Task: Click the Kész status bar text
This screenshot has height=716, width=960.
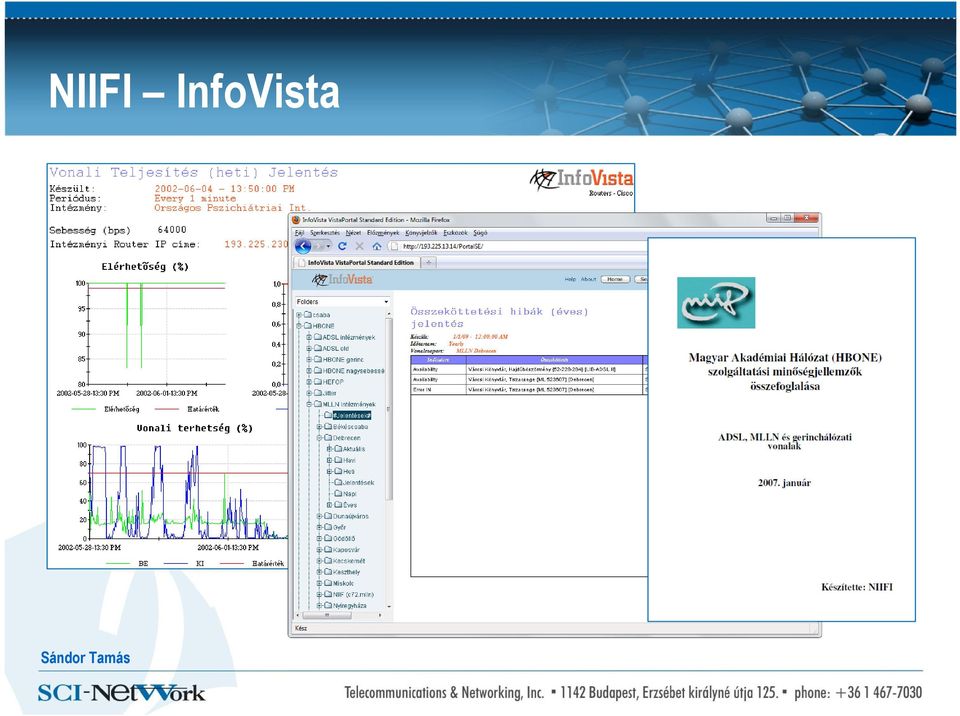Action: point(301,628)
